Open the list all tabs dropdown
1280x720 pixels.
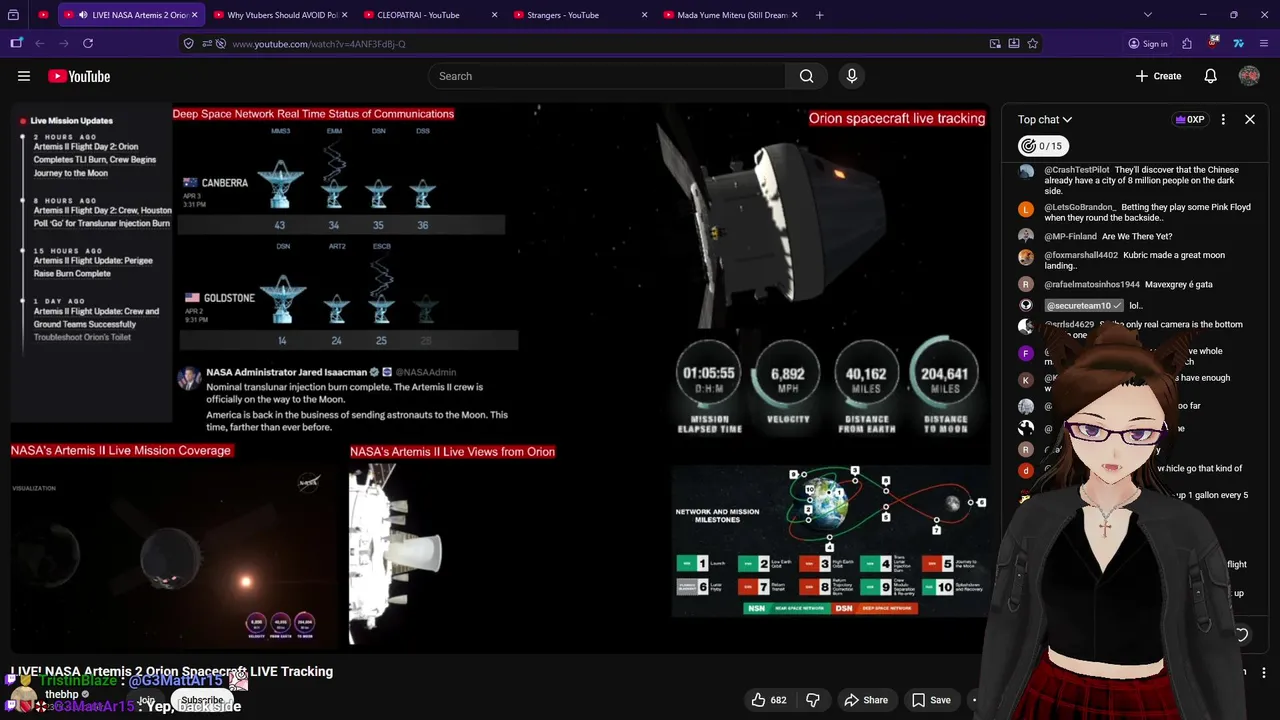[1148, 15]
